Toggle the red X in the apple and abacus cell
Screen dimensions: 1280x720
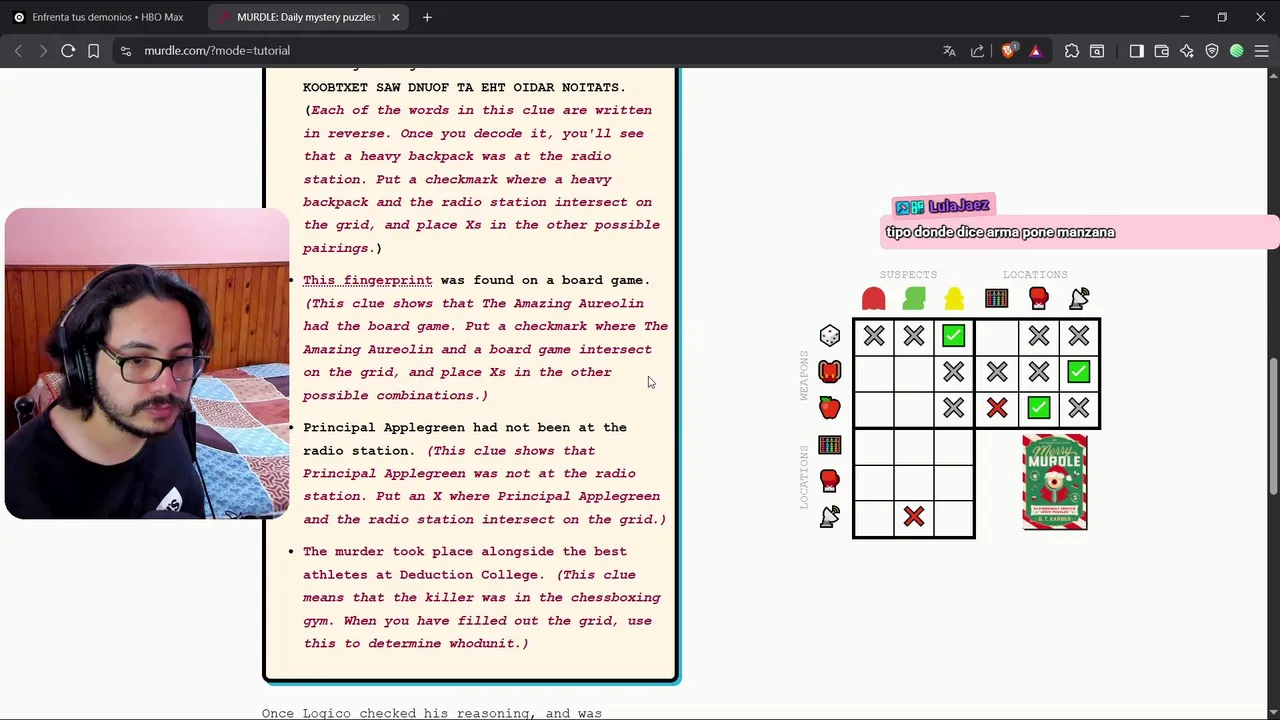pos(997,408)
